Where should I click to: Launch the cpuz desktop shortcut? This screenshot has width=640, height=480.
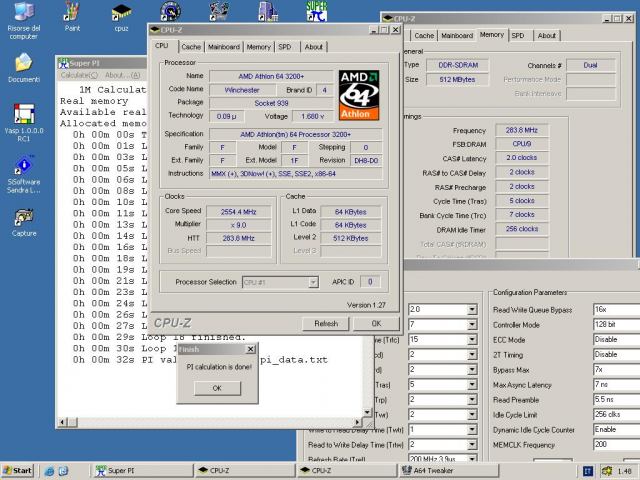pos(121,17)
